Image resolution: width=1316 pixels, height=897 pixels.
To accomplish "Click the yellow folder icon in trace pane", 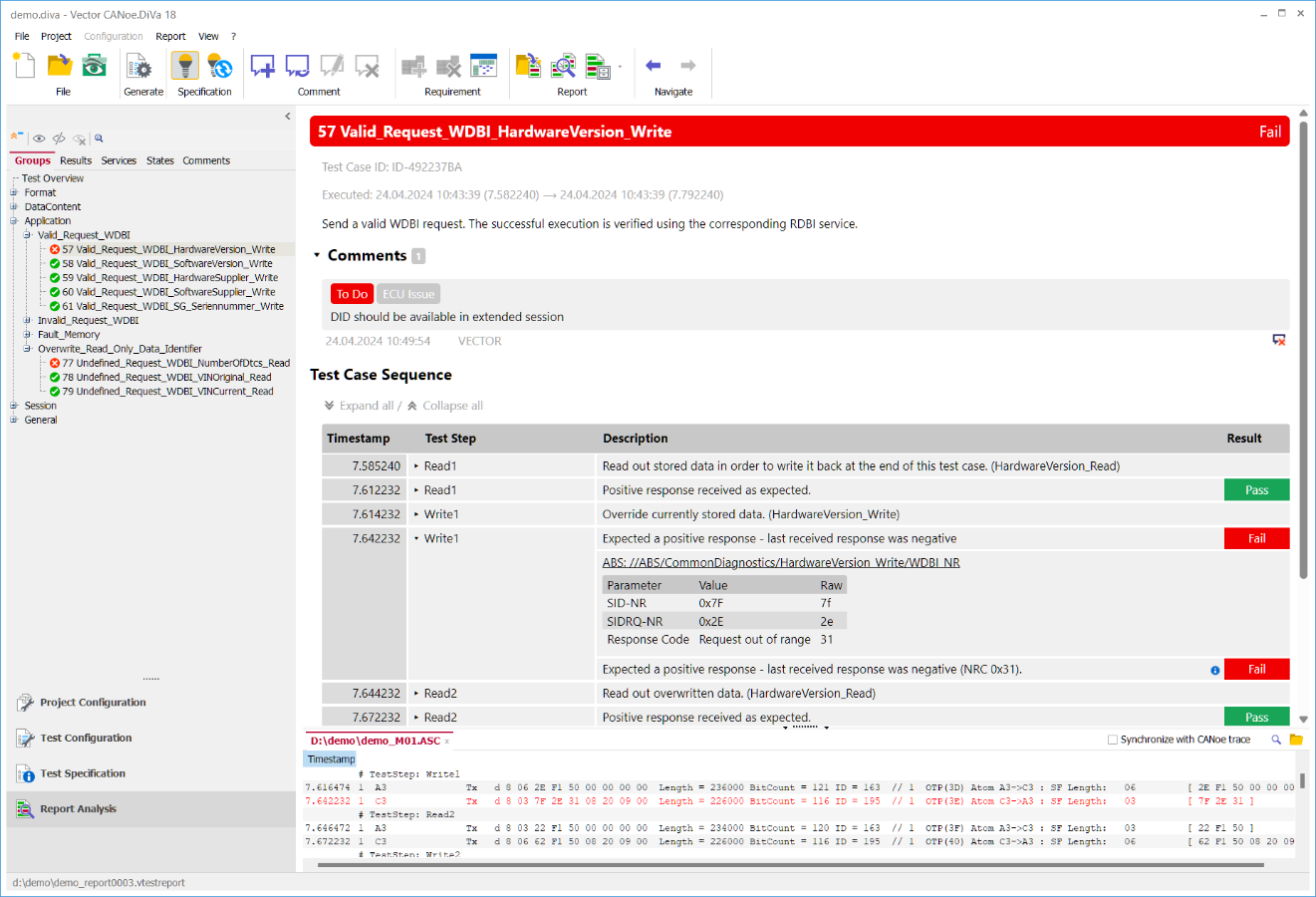I will point(1296,740).
